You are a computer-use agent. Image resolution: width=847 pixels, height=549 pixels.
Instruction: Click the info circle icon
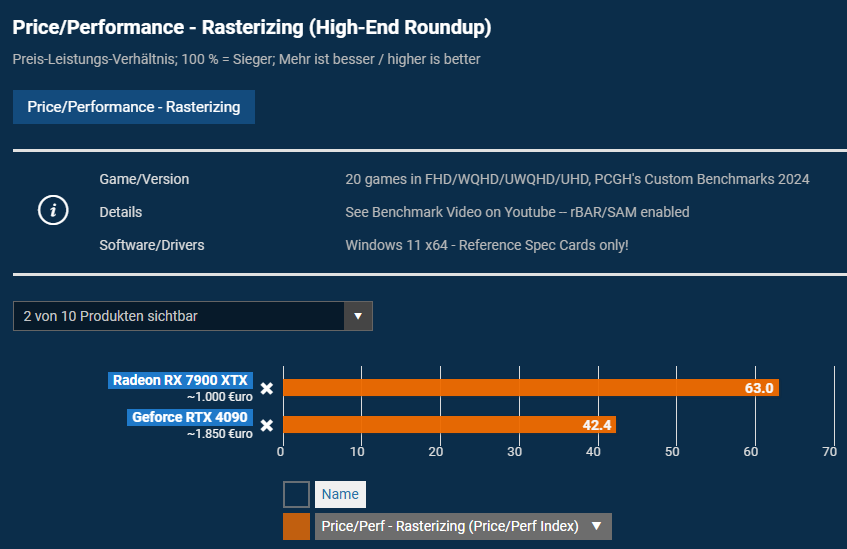tap(53, 210)
